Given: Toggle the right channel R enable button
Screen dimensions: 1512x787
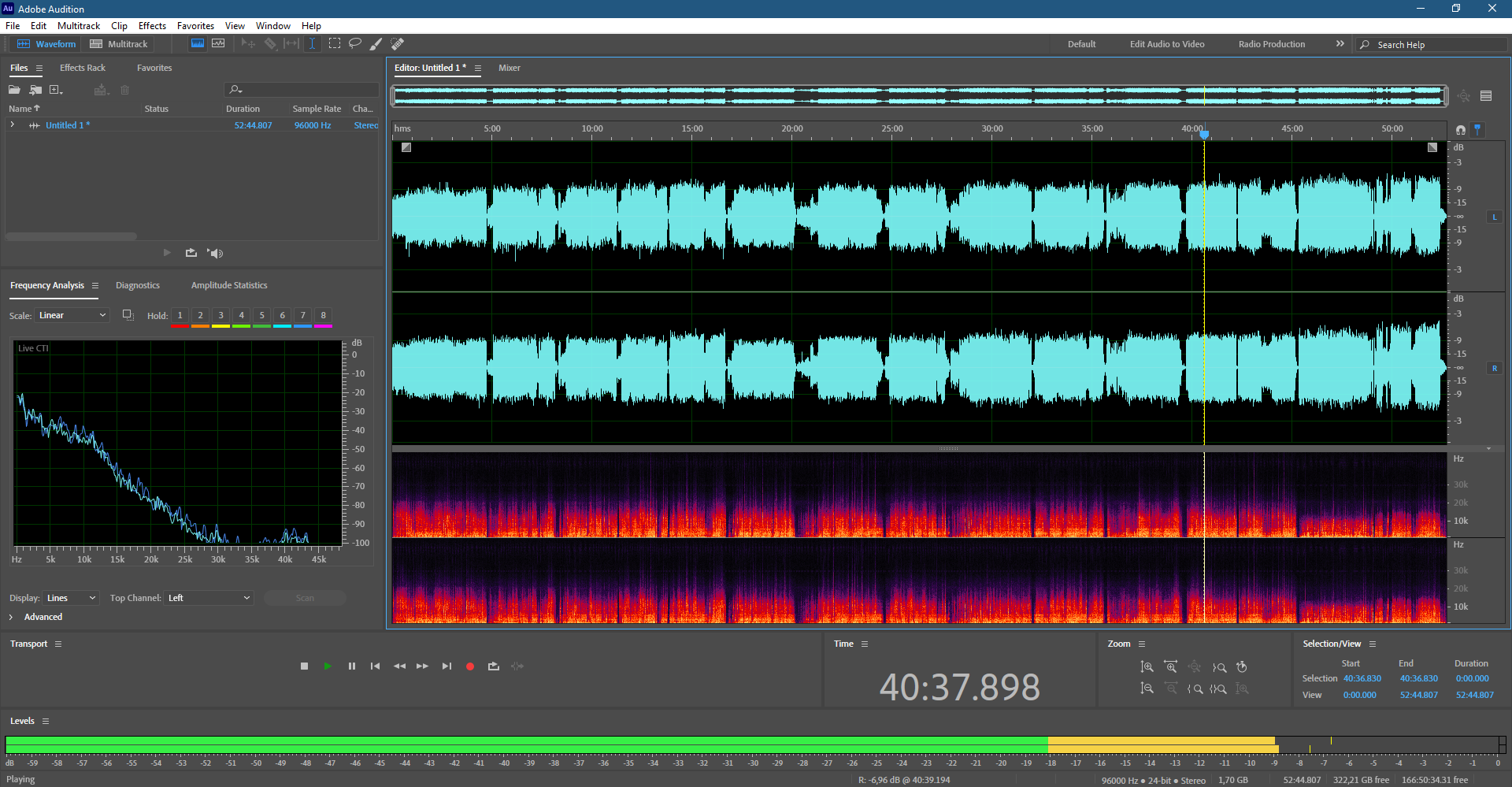Looking at the screenshot, I should tap(1494, 368).
